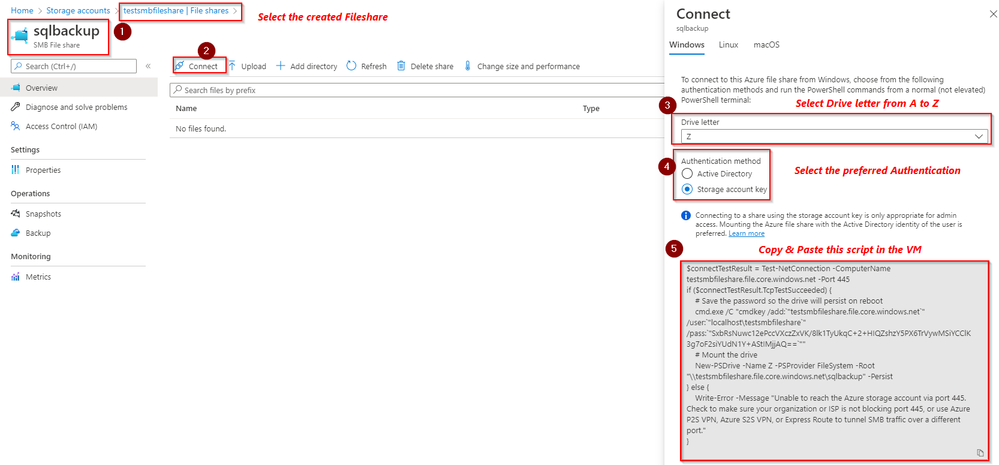This screenshot has height=465, width=999.
Task: Click the Operations section heading
Action: (30, 194)
